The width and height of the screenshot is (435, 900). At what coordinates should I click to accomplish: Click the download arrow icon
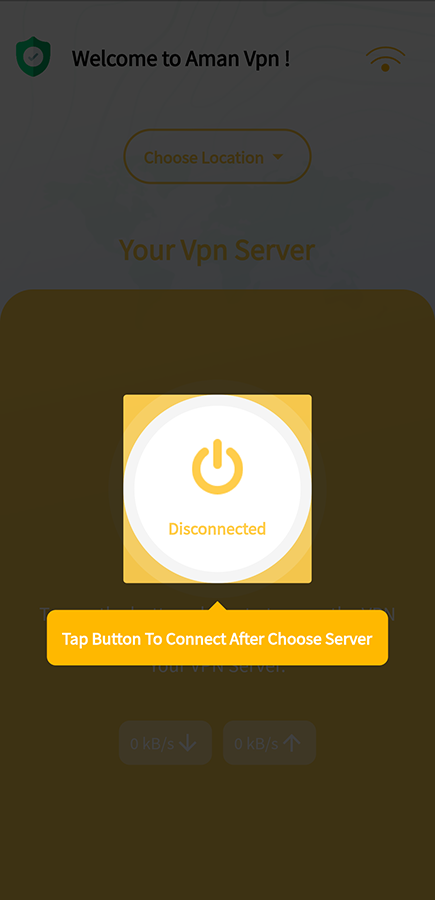(188, 743)
